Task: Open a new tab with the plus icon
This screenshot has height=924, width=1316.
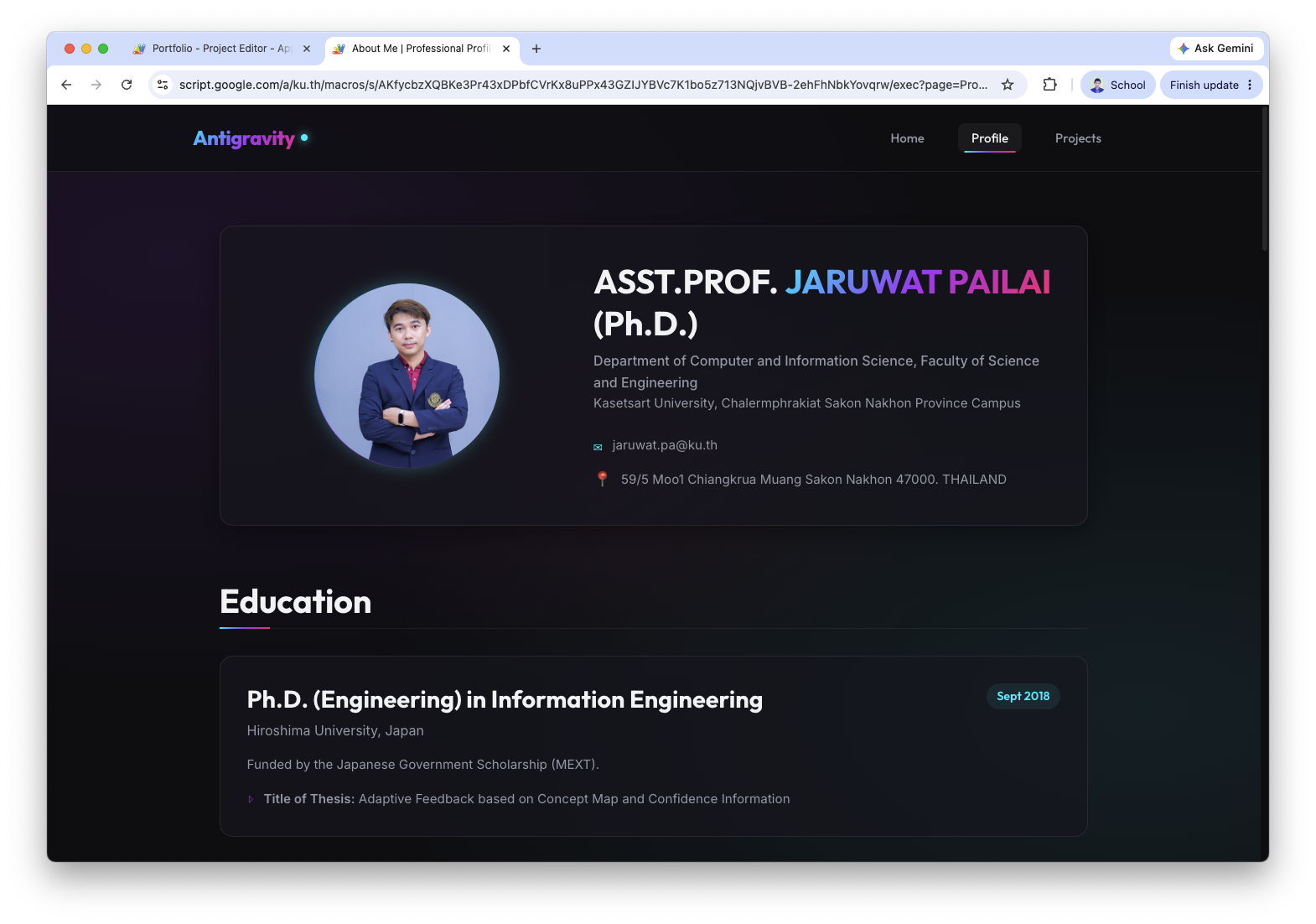Action: (536, 49)
